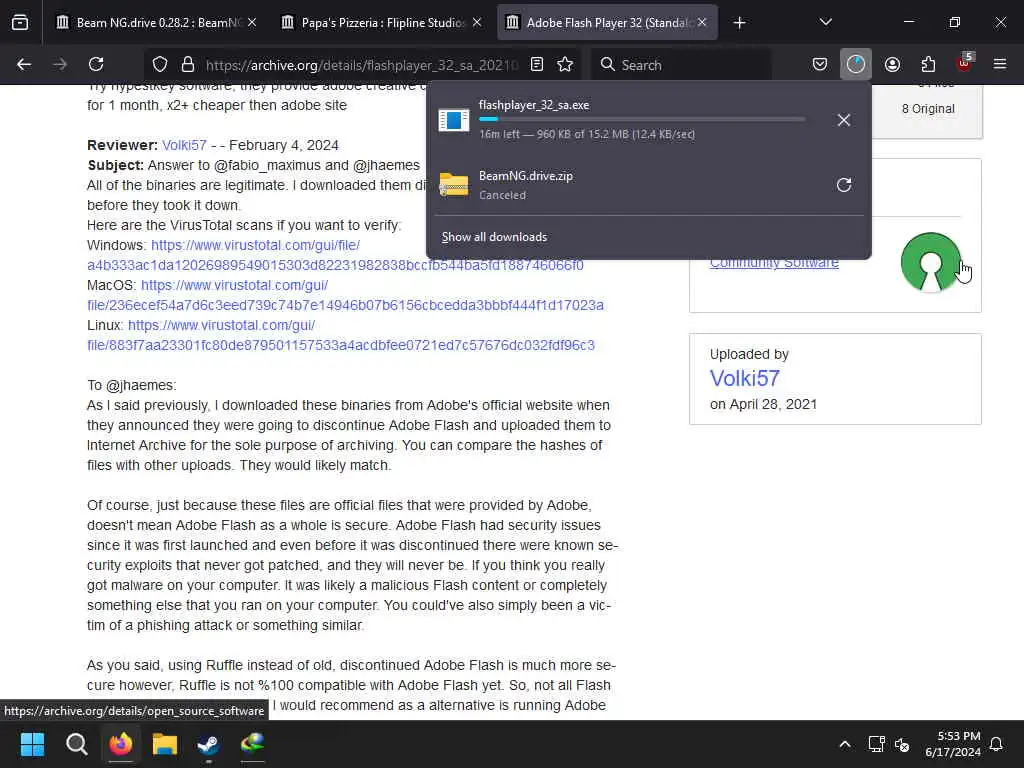Close Papa's Pizzeria tab
The height and width of the screenshot is (768, 1024).
click(477, 23)
